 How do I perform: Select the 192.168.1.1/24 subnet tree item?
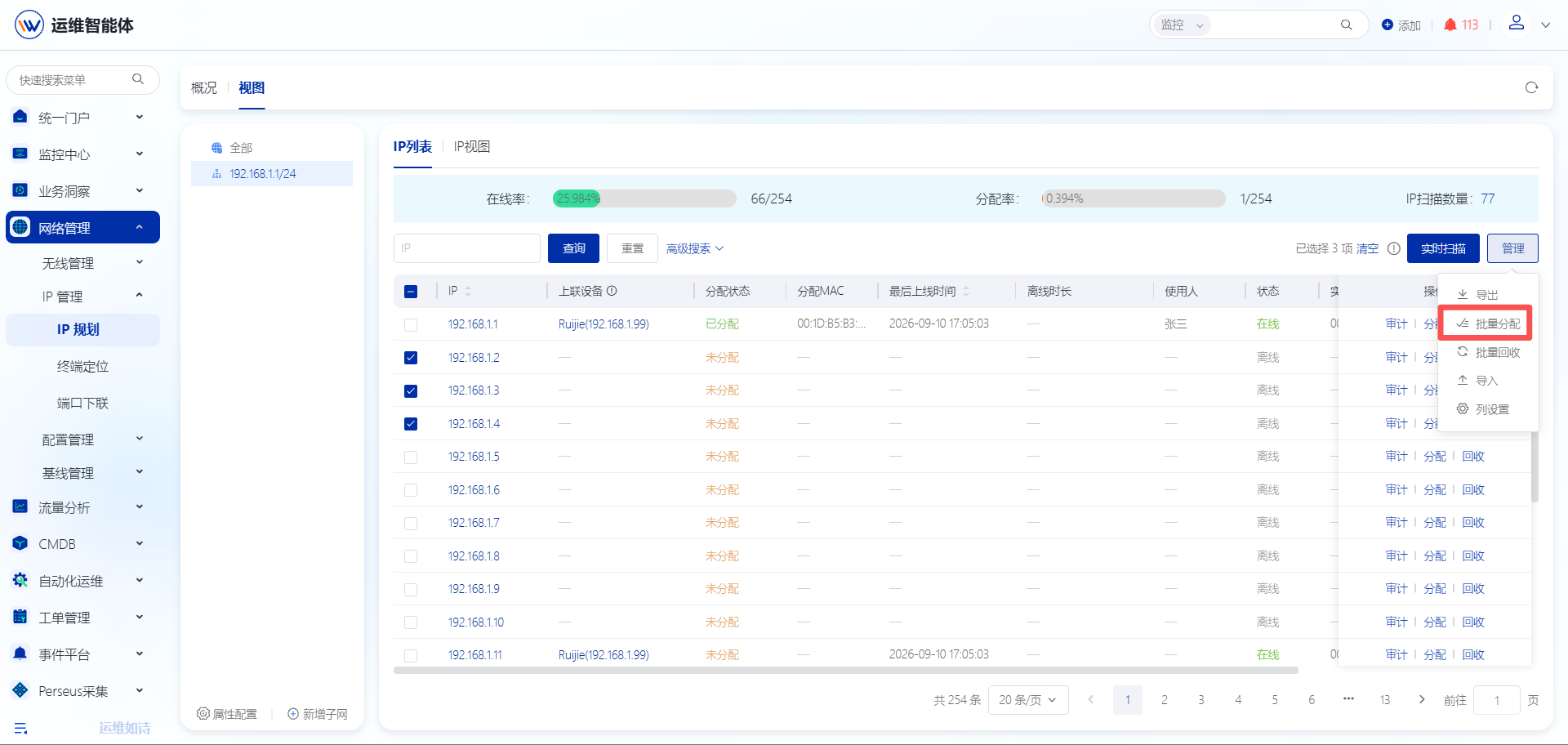[272, 174]
